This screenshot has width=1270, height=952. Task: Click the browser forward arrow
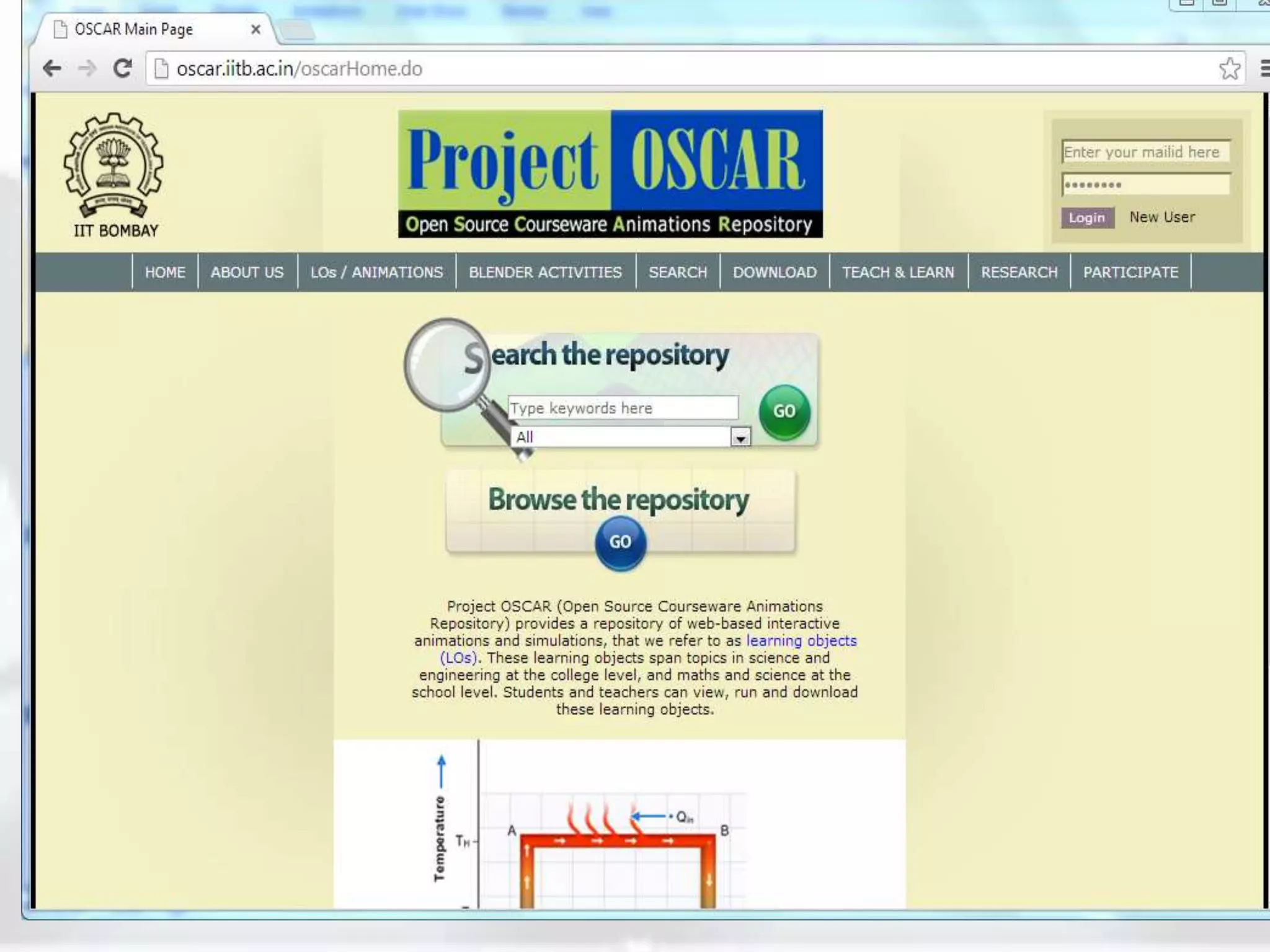click(x=87, y=68)
